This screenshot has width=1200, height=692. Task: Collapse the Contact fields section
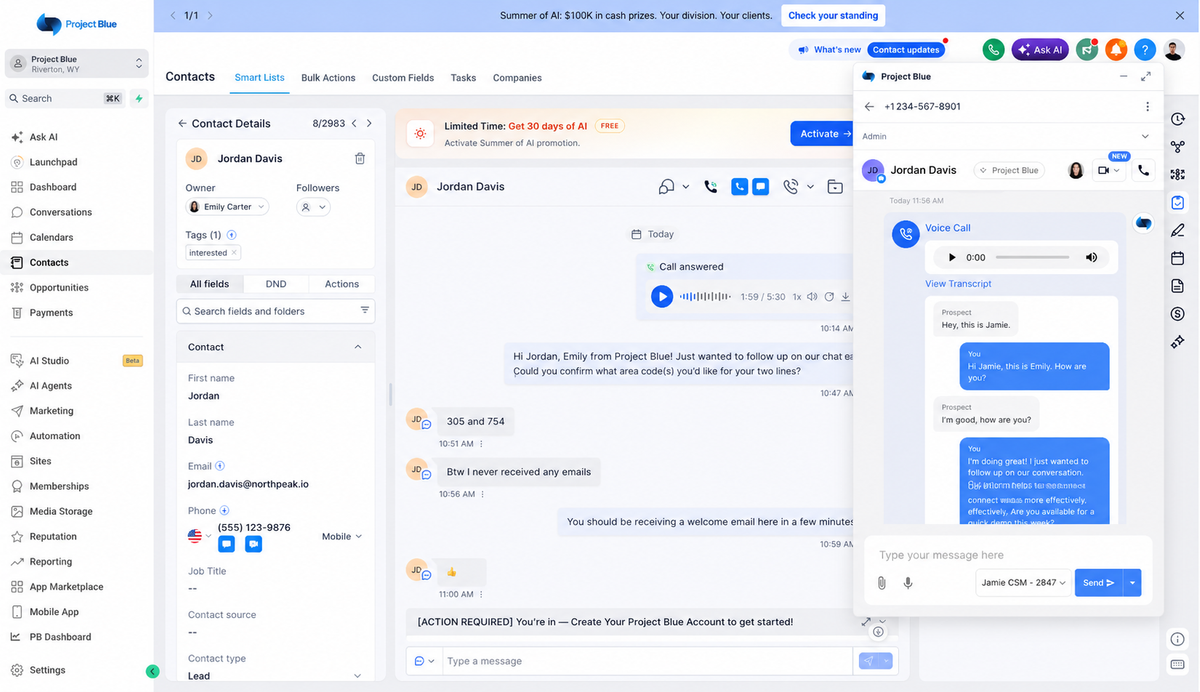coord(358,347)
